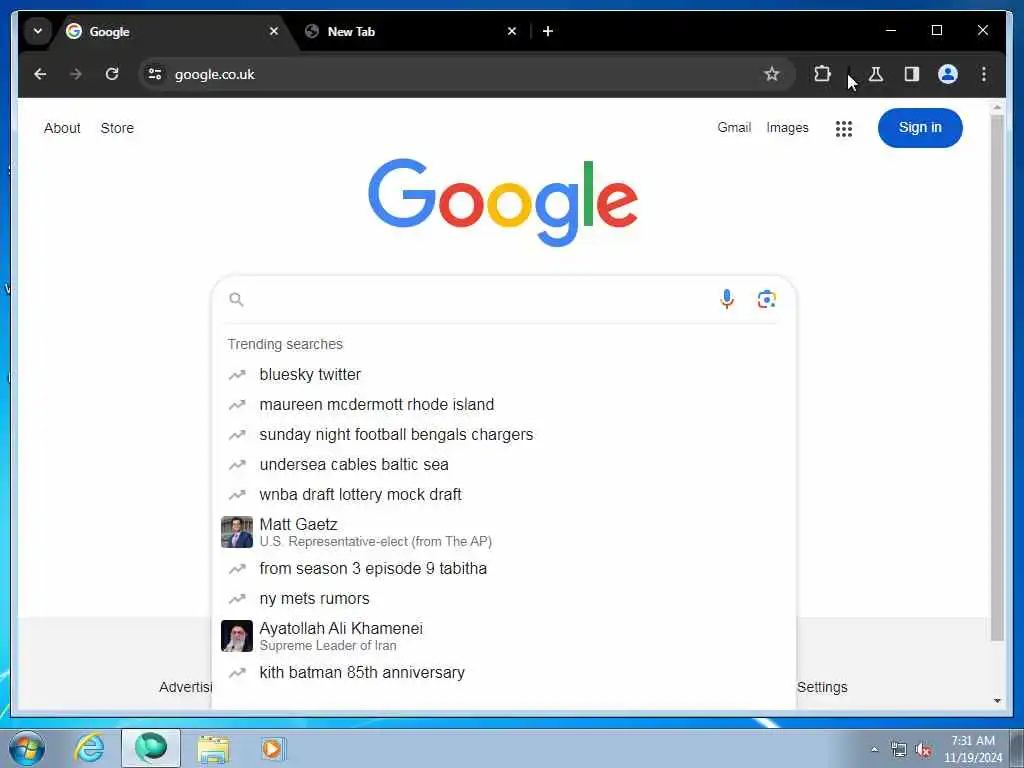
Task: Click the Sign in button
Action: [x=920, y=128]
